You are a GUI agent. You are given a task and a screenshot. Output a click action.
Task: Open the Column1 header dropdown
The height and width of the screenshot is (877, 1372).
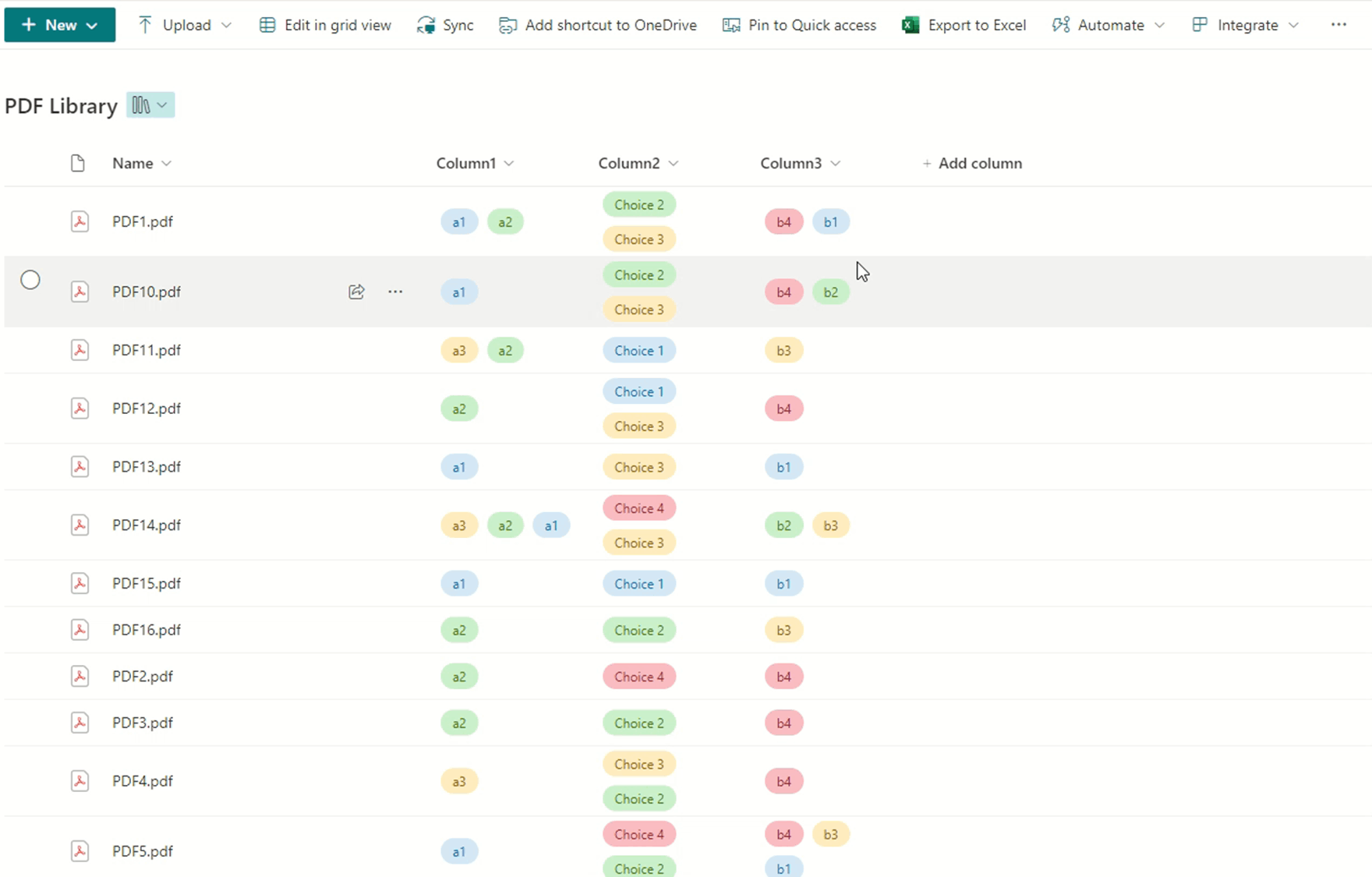pyautogui.click(x=509, y=163)
